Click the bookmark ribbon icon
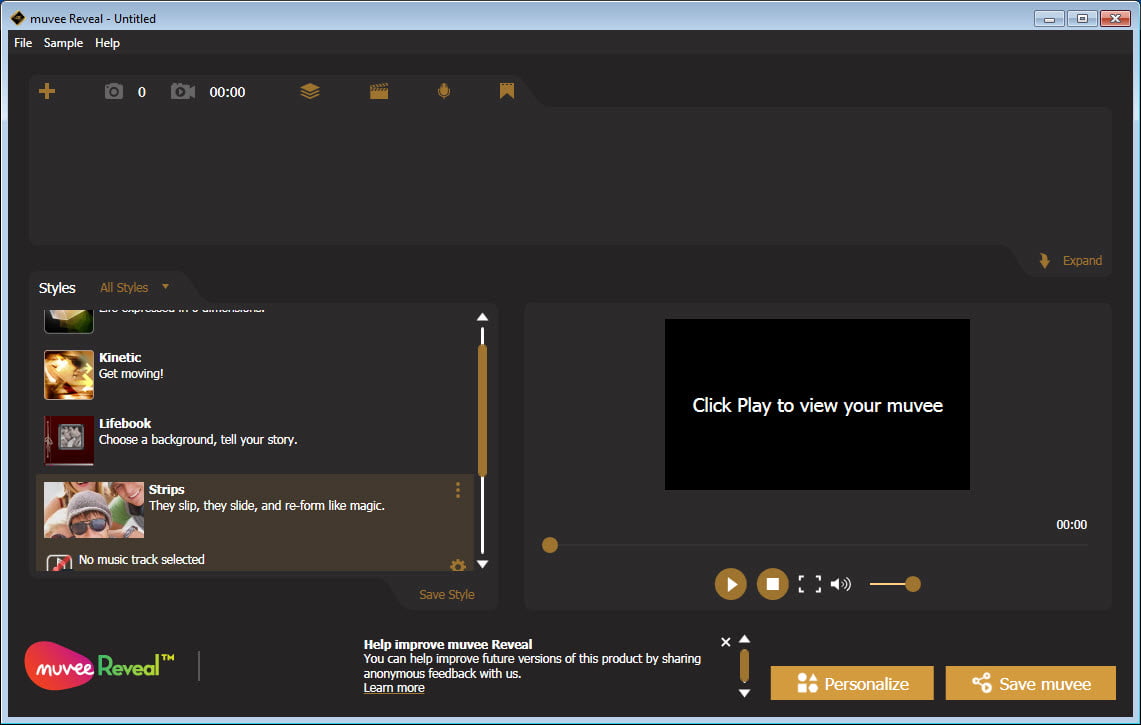The width and height of the screenshot is (1141, 725). [507, 91]
